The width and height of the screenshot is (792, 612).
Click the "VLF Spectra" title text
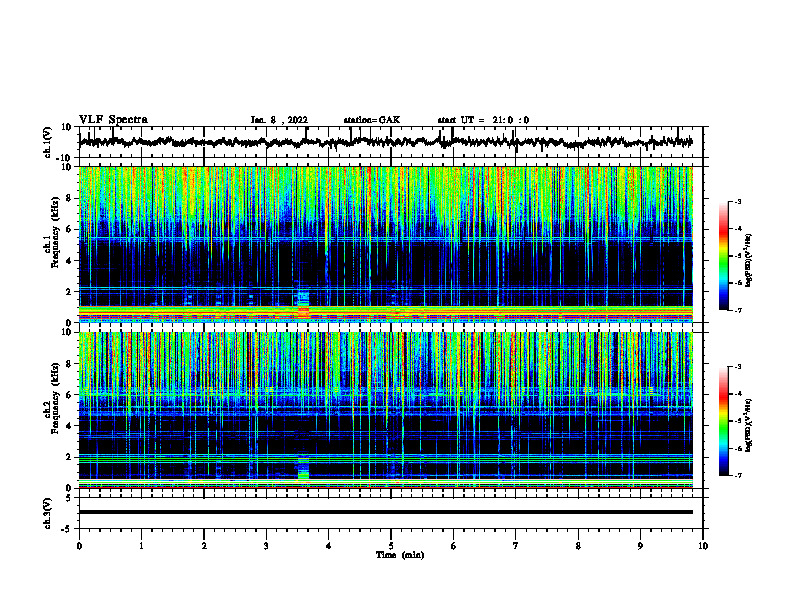coord(113,120)
